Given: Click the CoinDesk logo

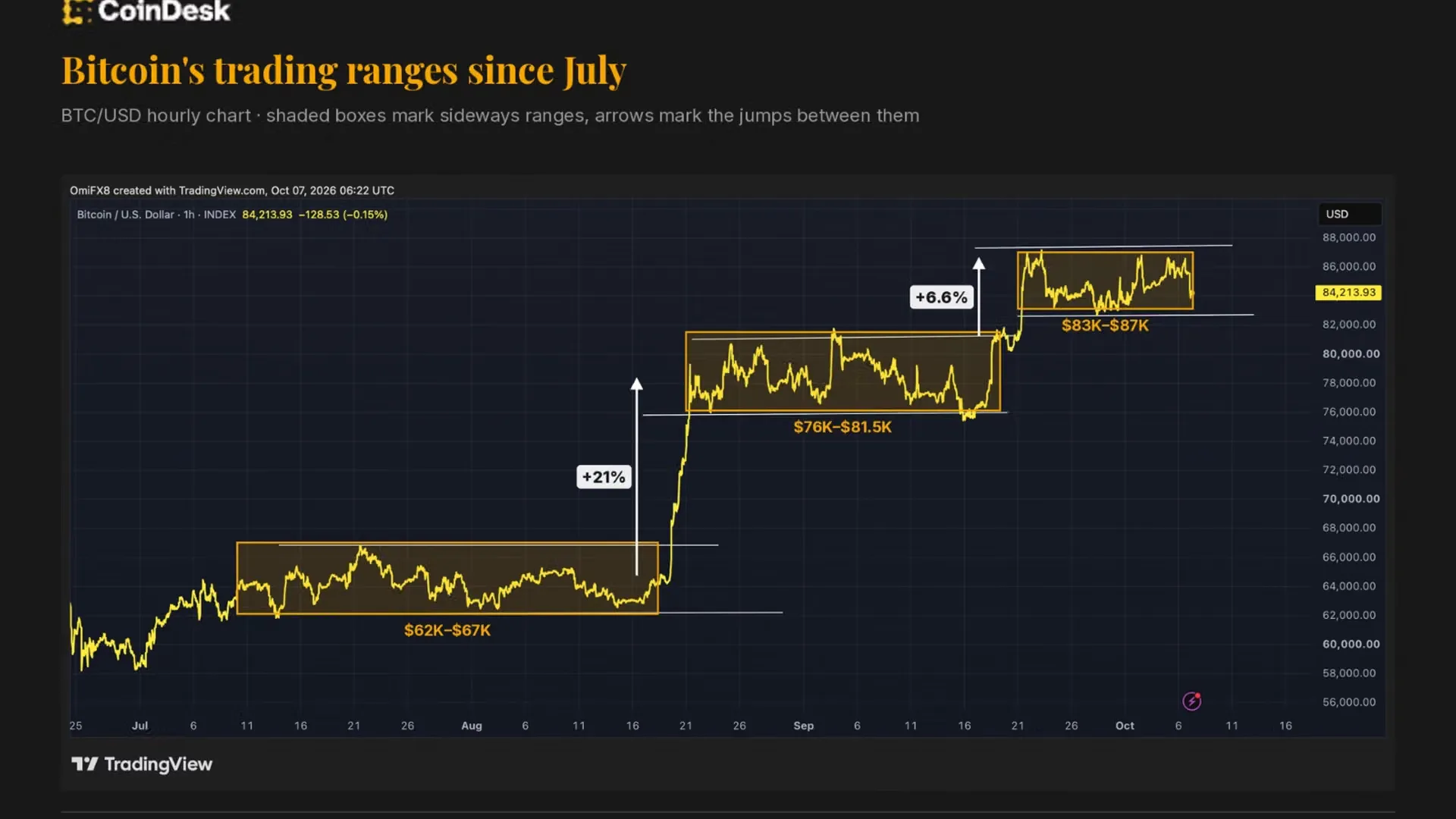Looking at the screenshot, I should click(x=146, y=11).
